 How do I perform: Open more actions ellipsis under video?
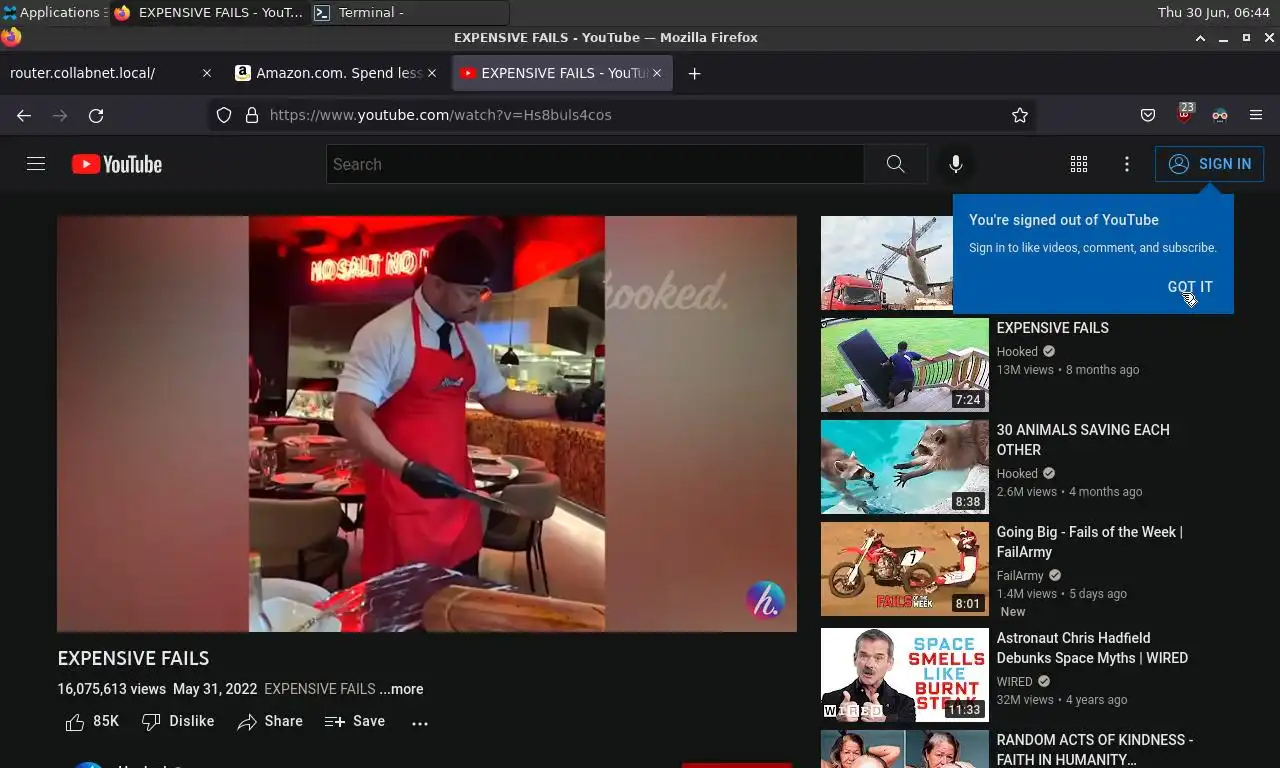(x=420, y=722)
